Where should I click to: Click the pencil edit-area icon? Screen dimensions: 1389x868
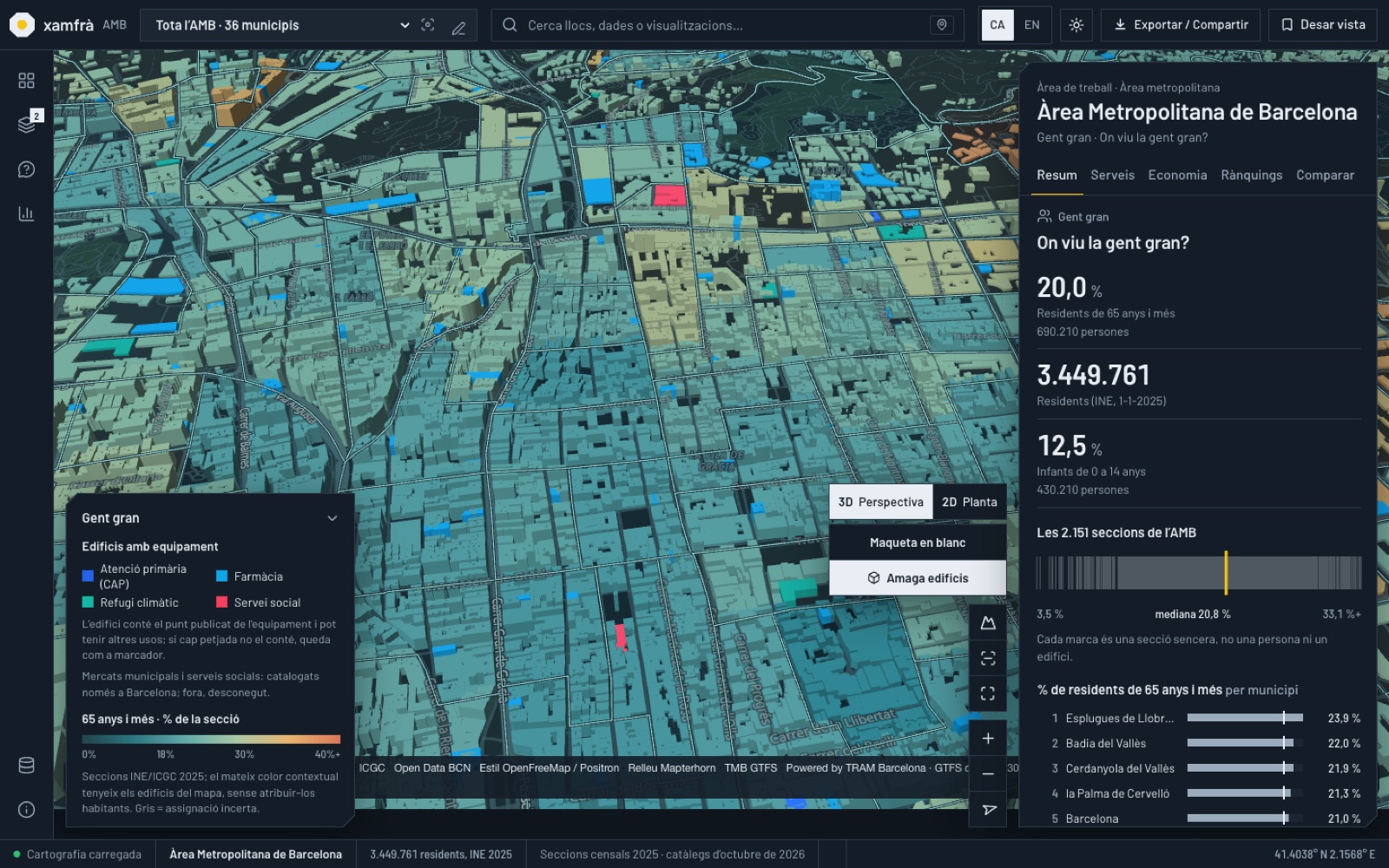click(x=458, y=28)
